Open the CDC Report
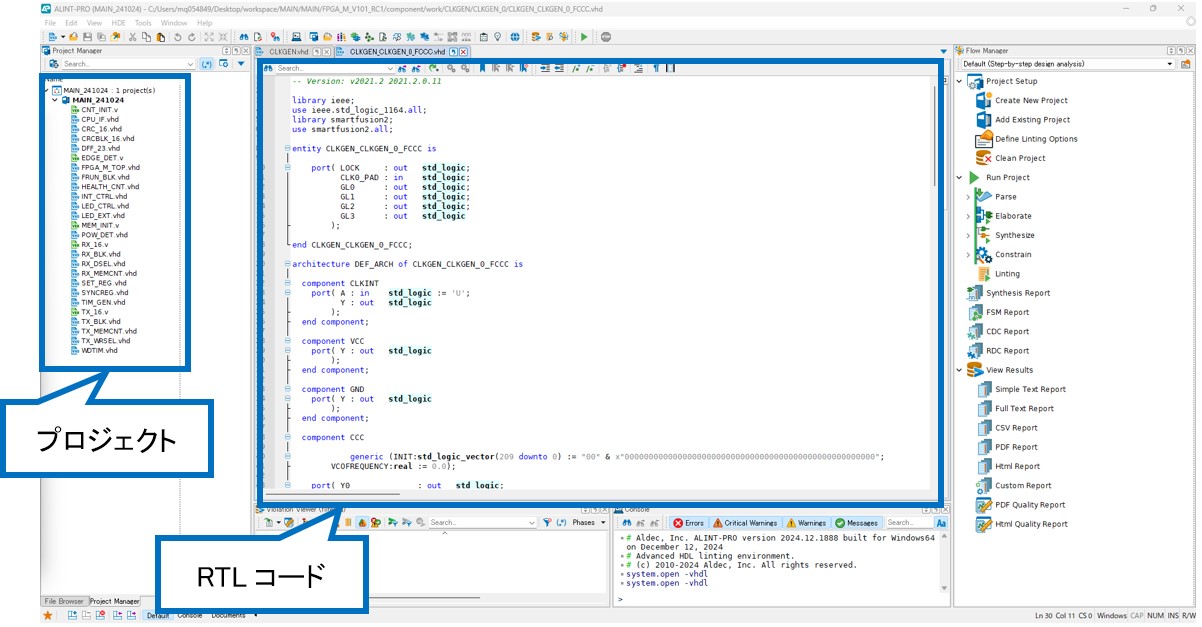Viewport: 1202px width, 627px height. pyautogui.click(x=1007, y=331)
